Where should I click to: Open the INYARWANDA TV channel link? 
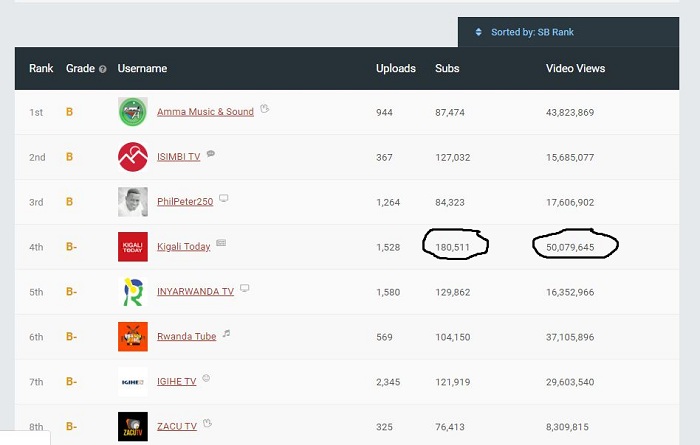196,292
